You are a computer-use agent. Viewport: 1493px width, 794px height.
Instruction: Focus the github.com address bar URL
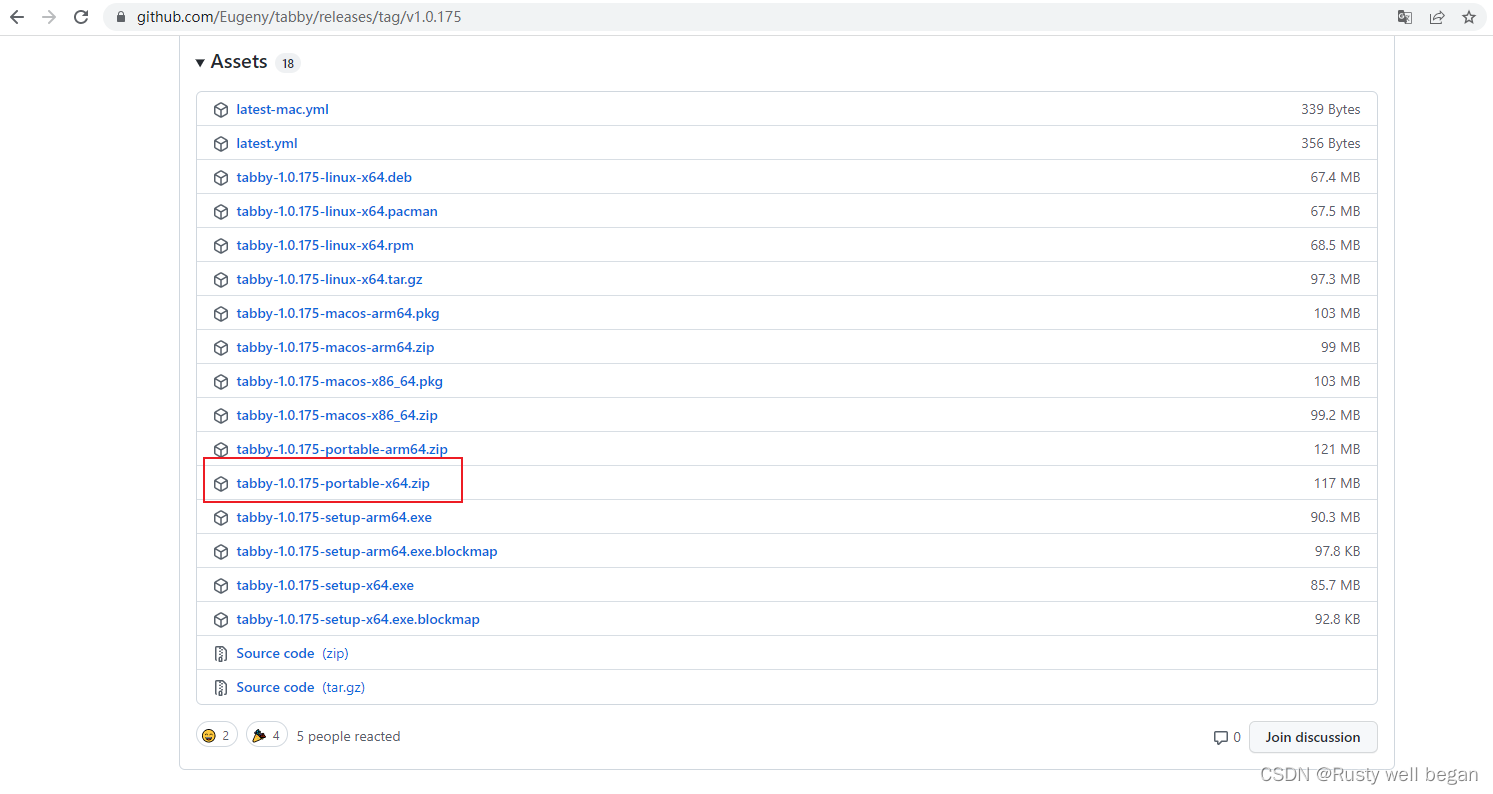pyautogui.click(x=299, y=17)
